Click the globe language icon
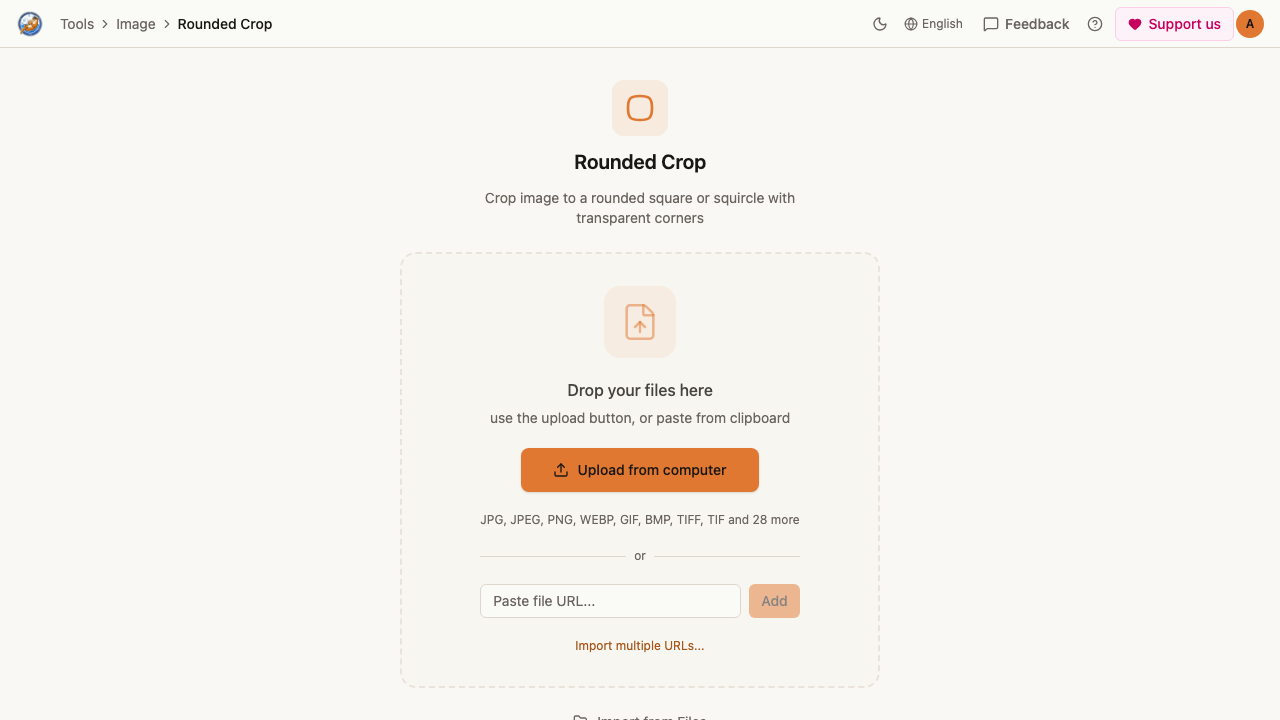The height and width of the screenshot is (720, 1280). [x=911, y=24]
